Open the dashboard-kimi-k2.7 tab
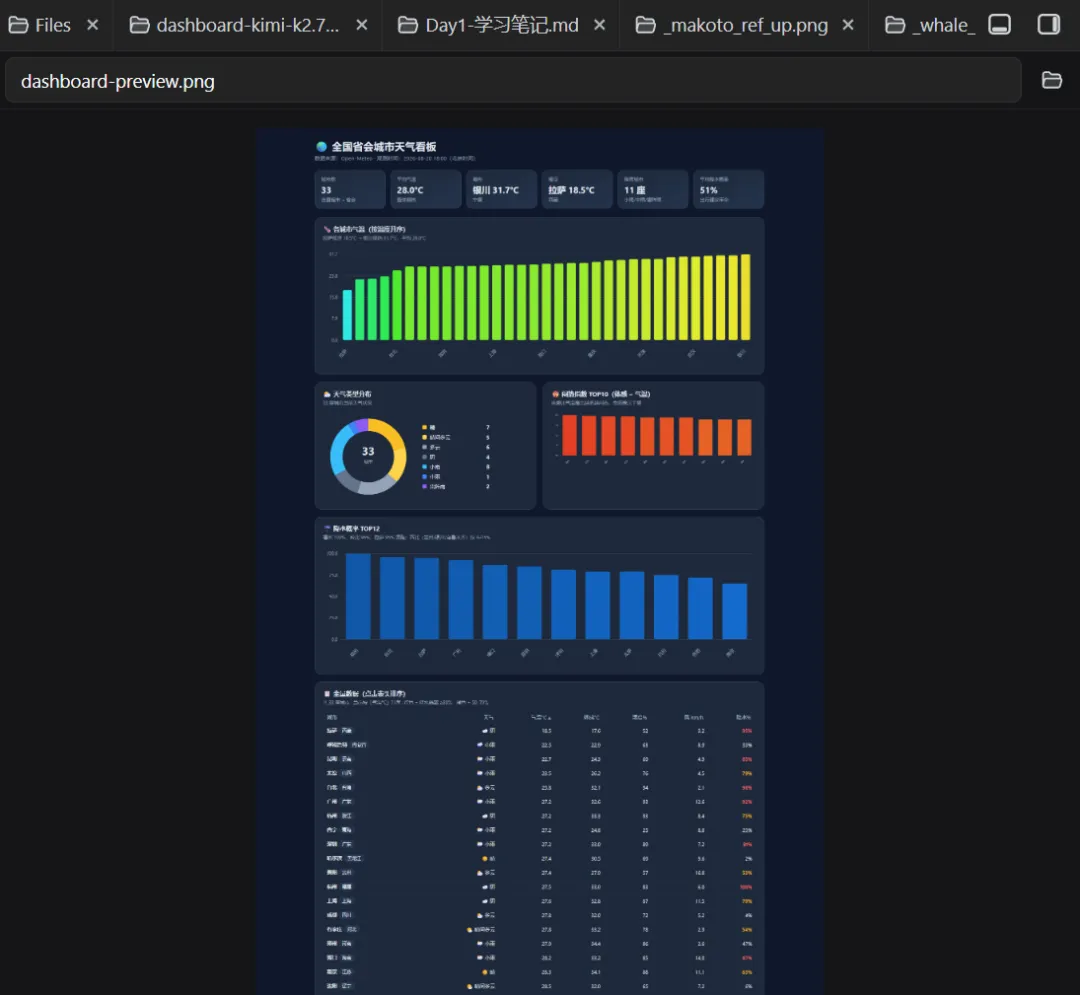The image size is (1080, 995). [x=234, y=25]
